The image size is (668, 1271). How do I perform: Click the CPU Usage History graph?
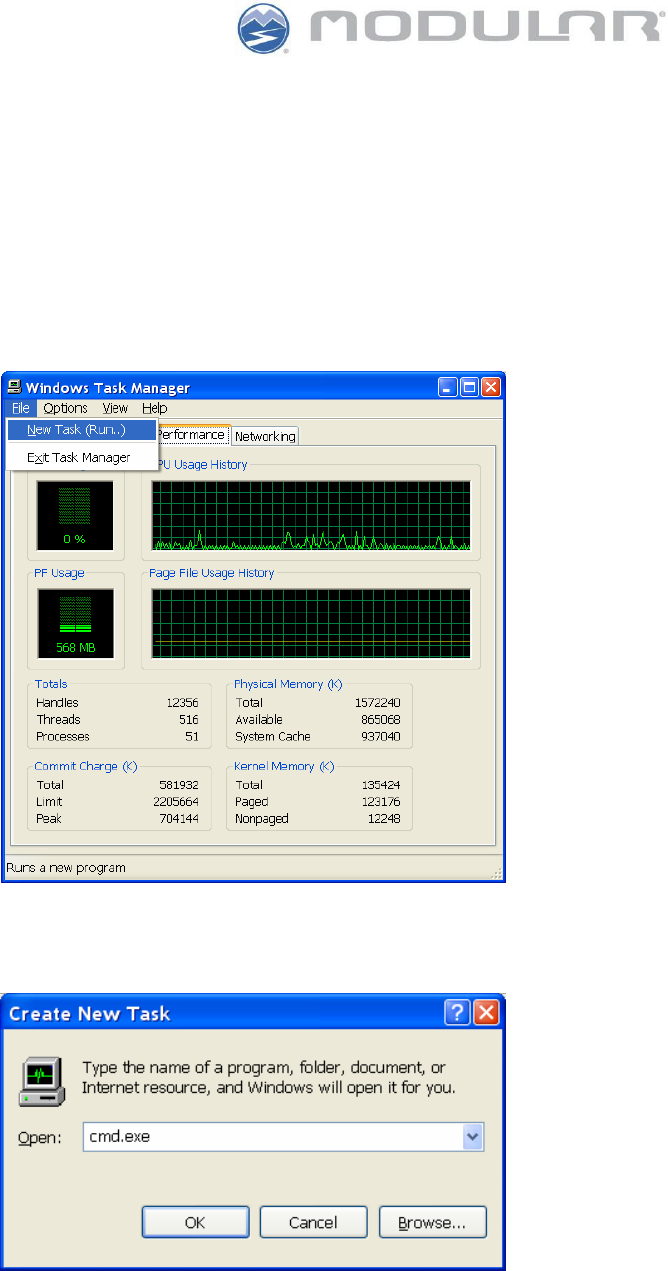[311, 516]
